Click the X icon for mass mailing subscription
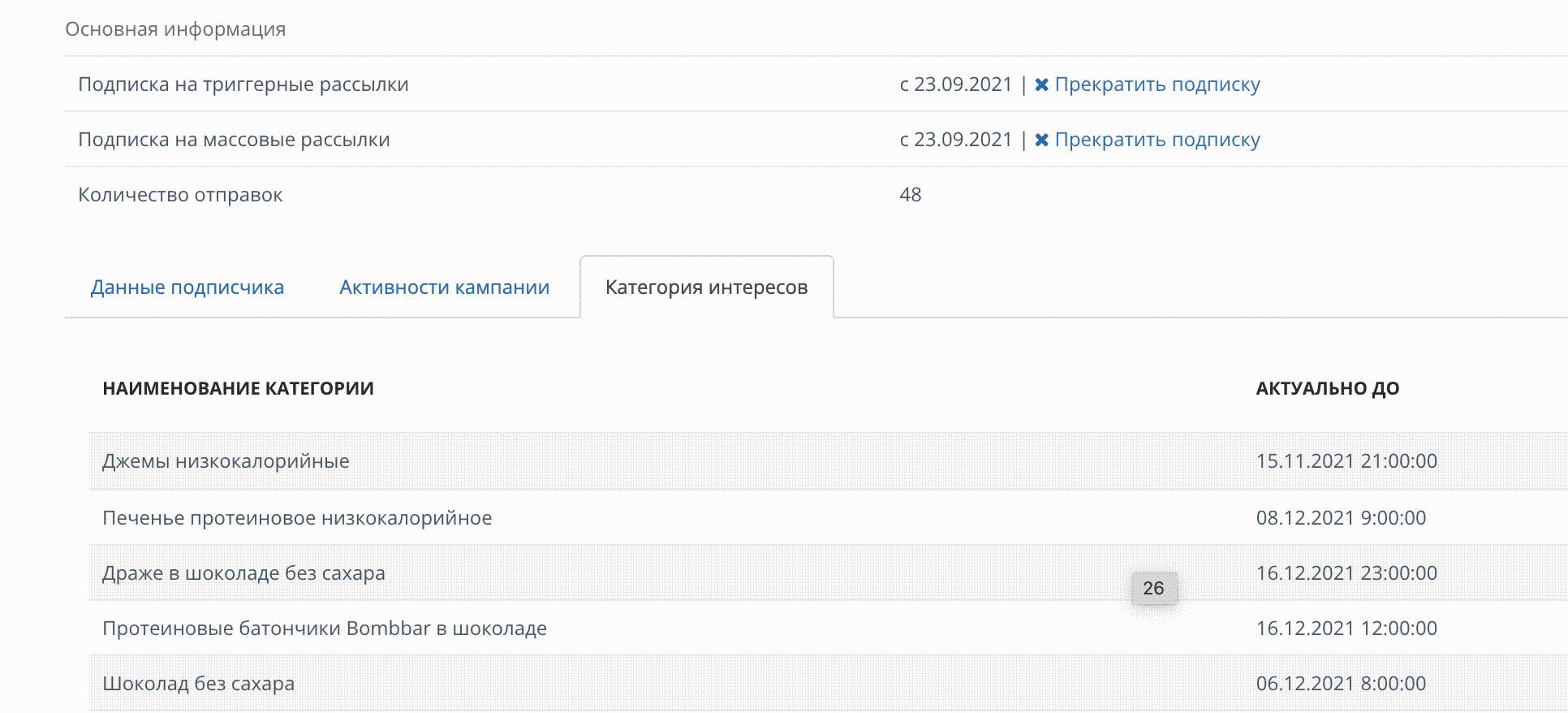 click(x=1041, y=140)
